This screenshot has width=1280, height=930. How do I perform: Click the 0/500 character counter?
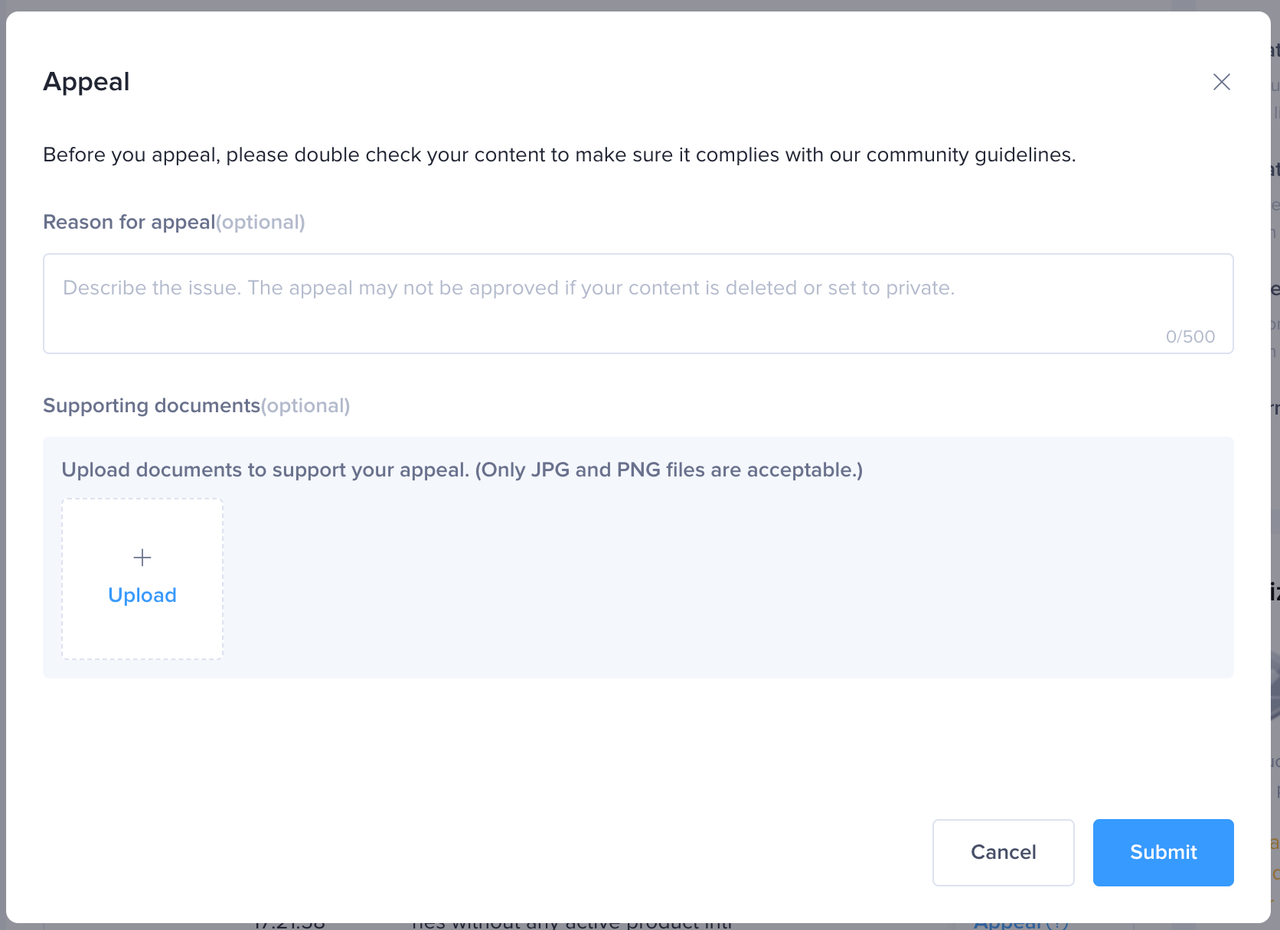(1190, 337)
